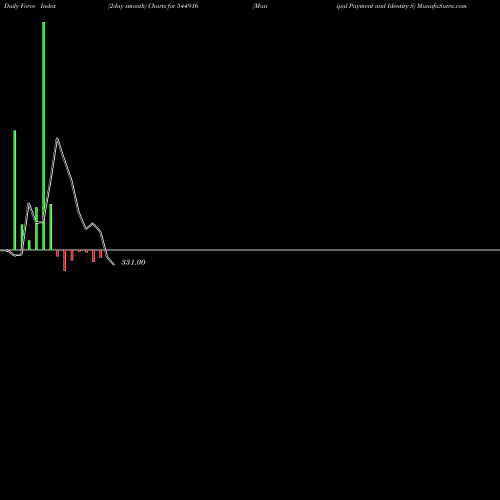Screen dimensions: 500x500
Task: Select the 'Daily Force Index' title text
Action: coord(30,6)
